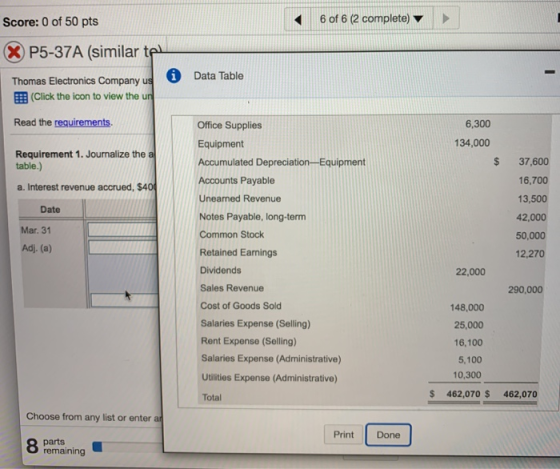Click the blue info icon in Data Table
This screenshot has width=560, height=469.
(174, 76)
